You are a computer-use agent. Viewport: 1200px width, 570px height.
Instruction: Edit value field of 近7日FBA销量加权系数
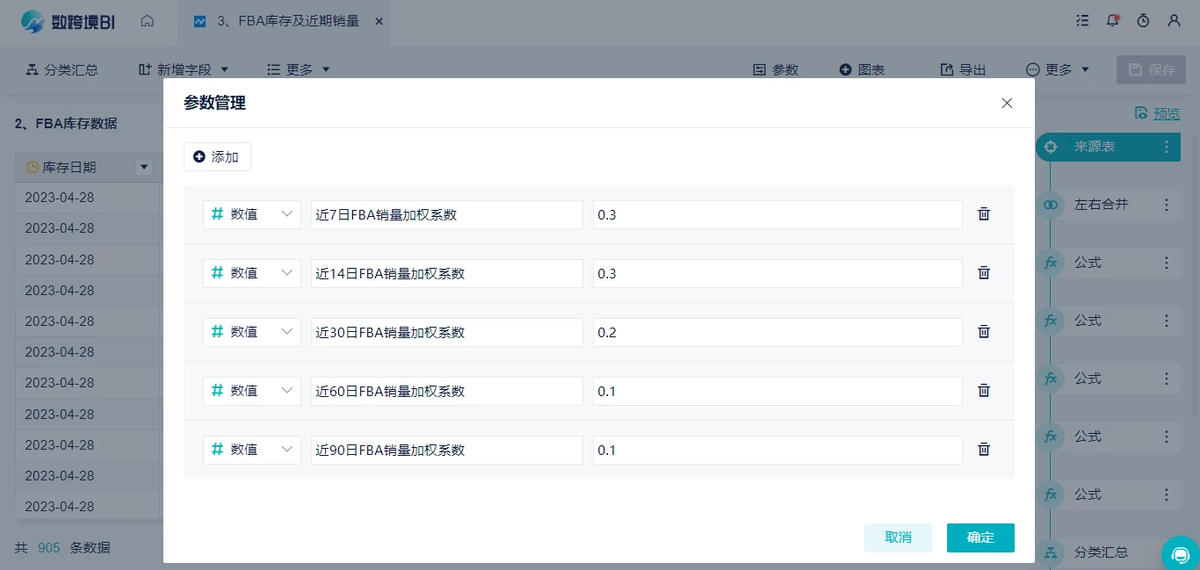pos(778,214)
